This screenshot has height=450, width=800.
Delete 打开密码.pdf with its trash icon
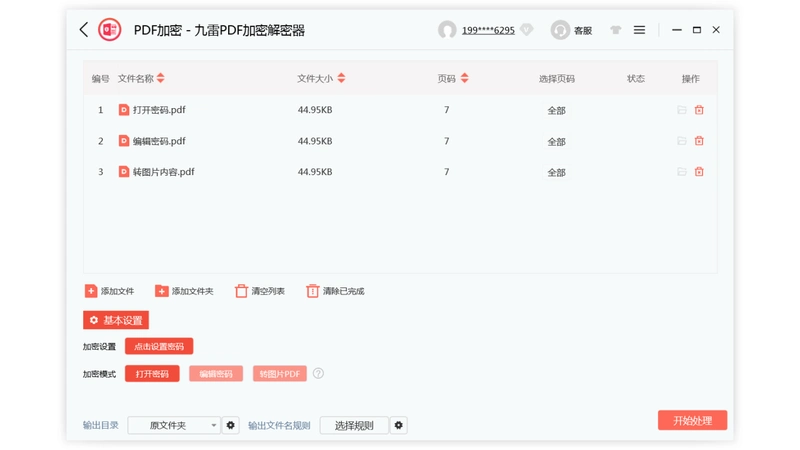[699, 110]
